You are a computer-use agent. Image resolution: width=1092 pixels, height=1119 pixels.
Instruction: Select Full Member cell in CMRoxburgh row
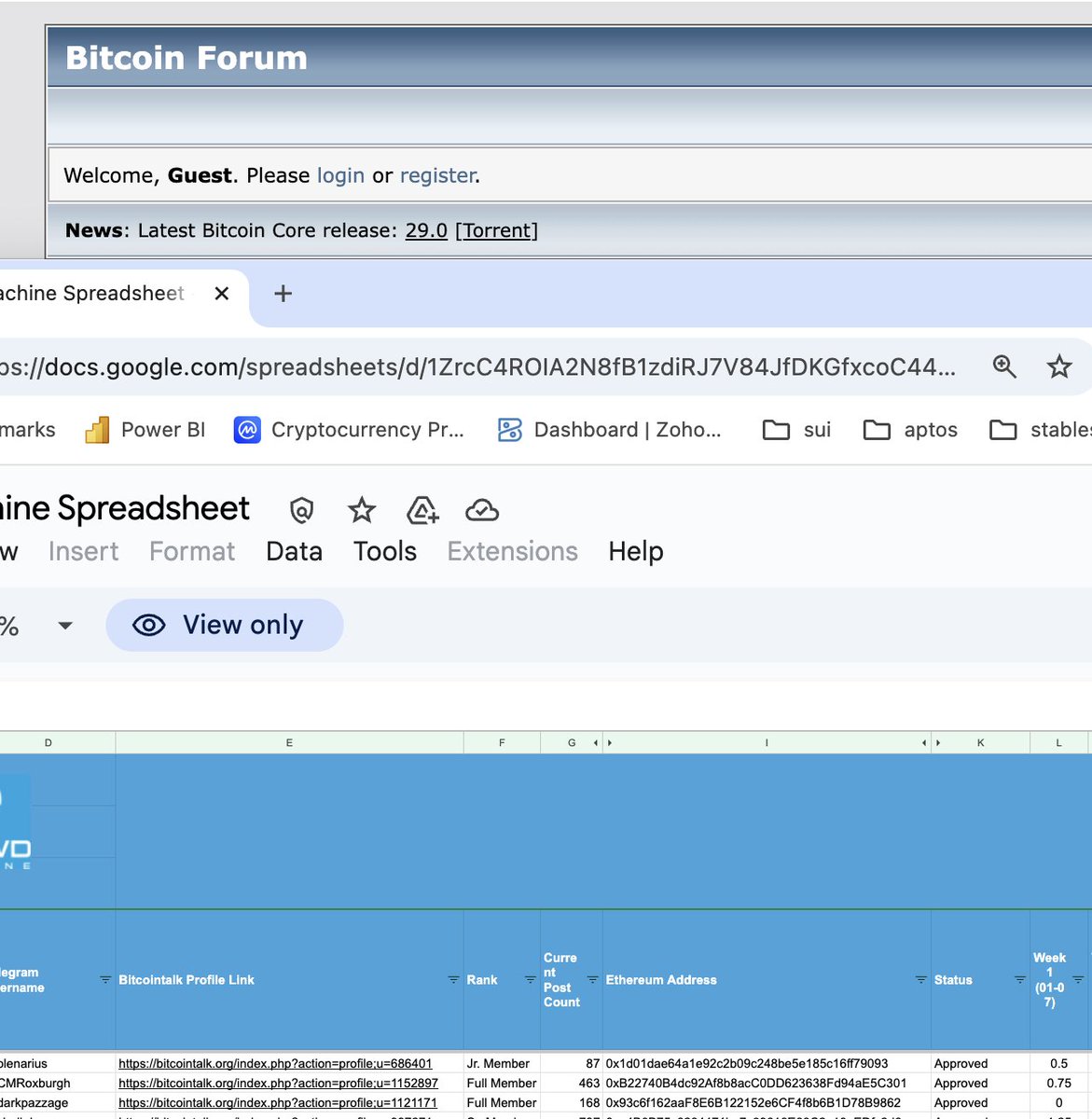point(502,1084)
